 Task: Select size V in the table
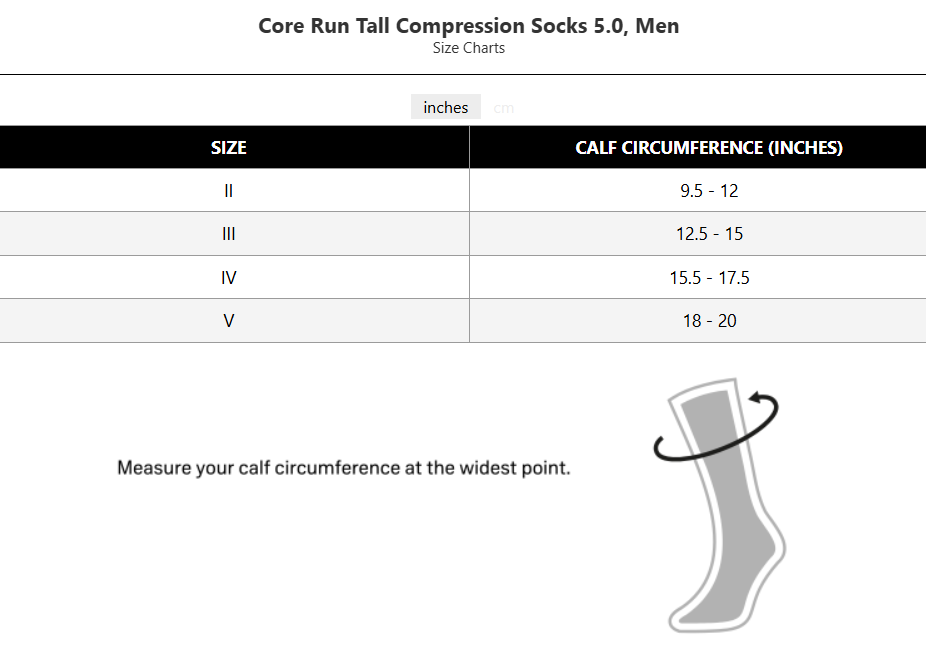click(228, 321)
